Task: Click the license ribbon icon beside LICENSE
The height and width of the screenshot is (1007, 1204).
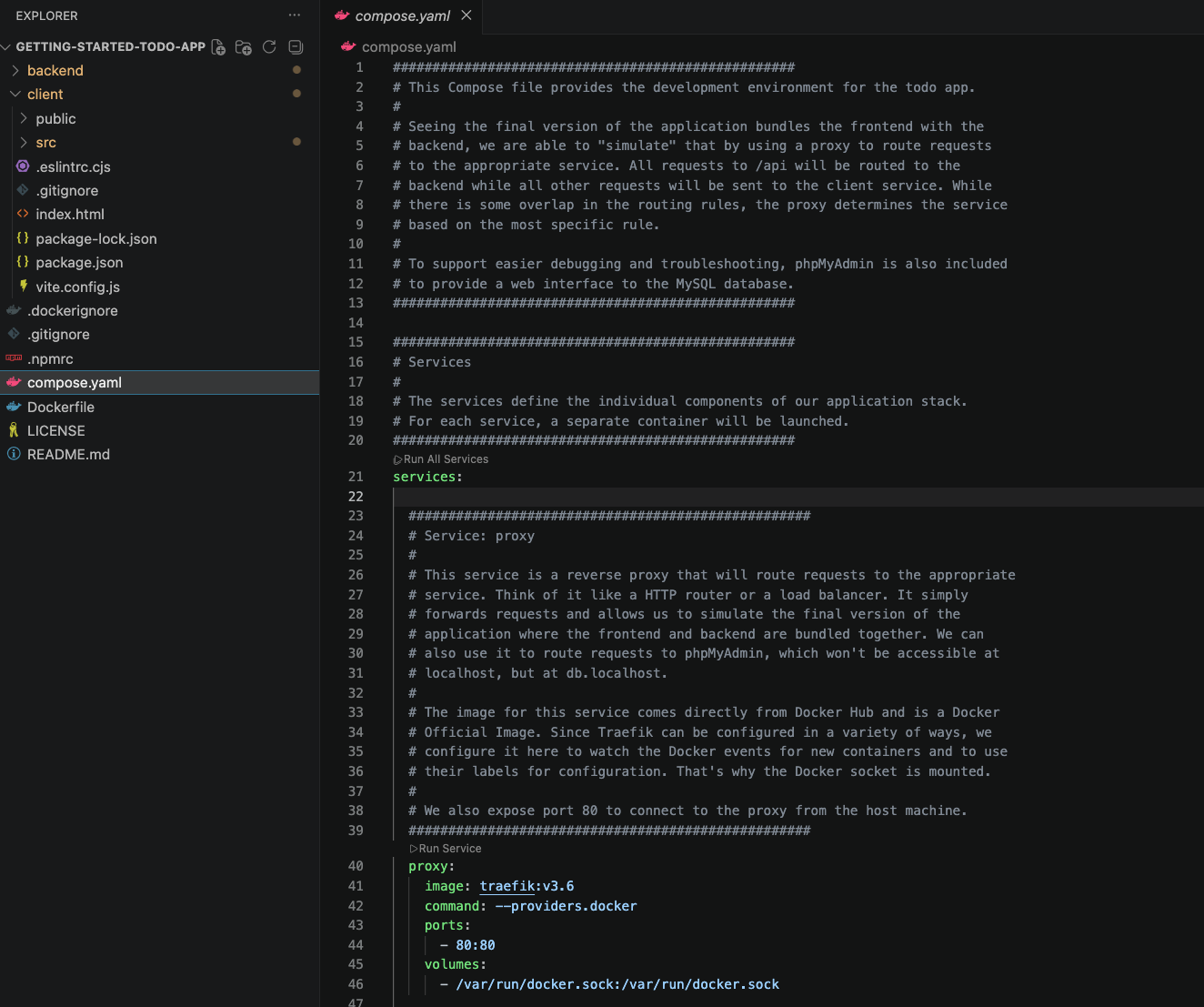Action: click(x=14, y=430)
